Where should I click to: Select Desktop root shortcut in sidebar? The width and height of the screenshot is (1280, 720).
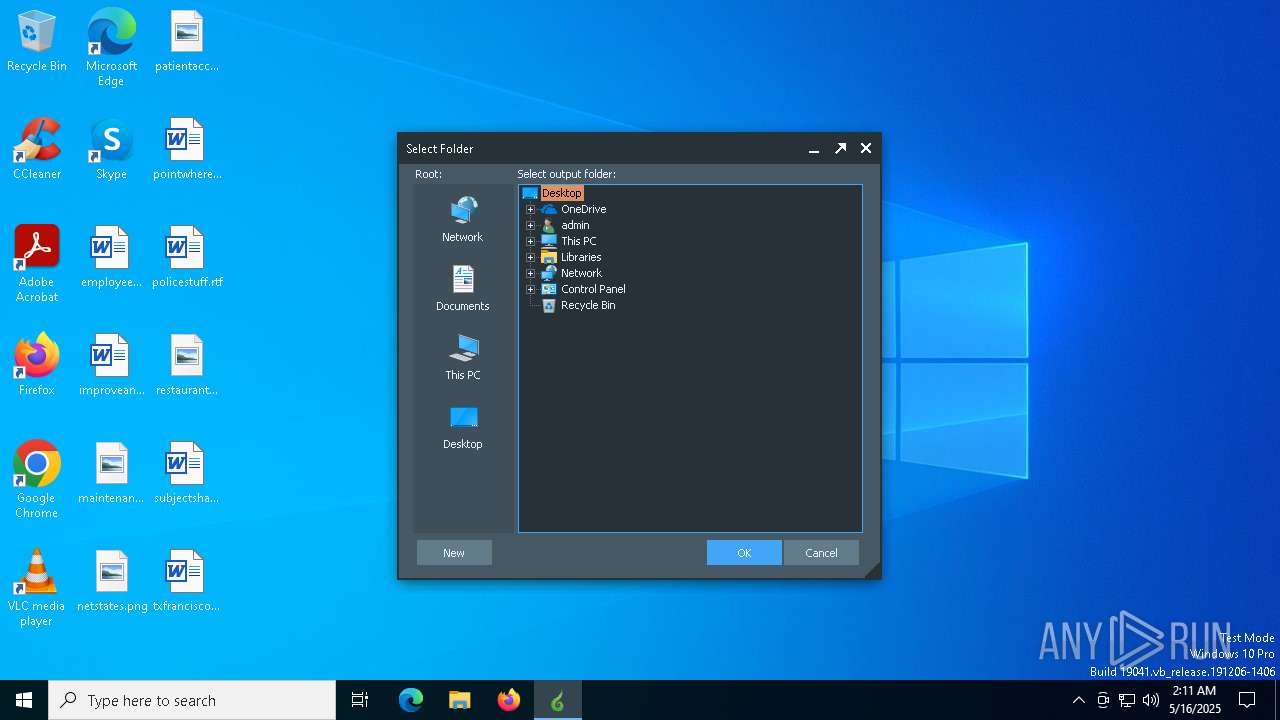[x=462, y=427]
